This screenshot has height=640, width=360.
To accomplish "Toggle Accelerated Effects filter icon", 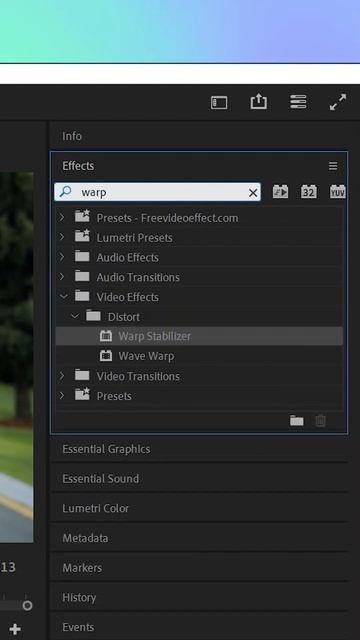I will (x=280, y=192).
